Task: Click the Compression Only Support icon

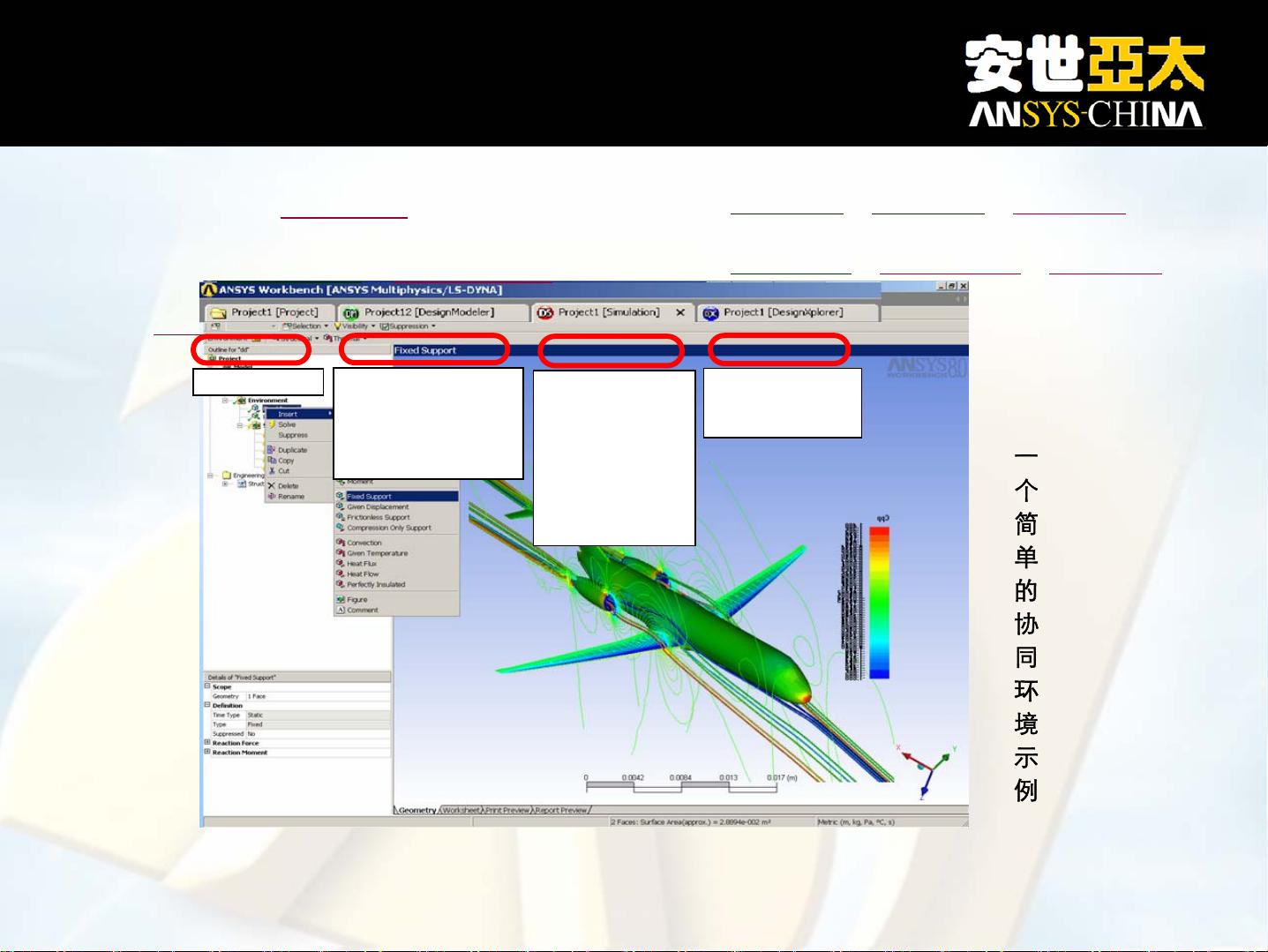Action: [x=341, y=528]
